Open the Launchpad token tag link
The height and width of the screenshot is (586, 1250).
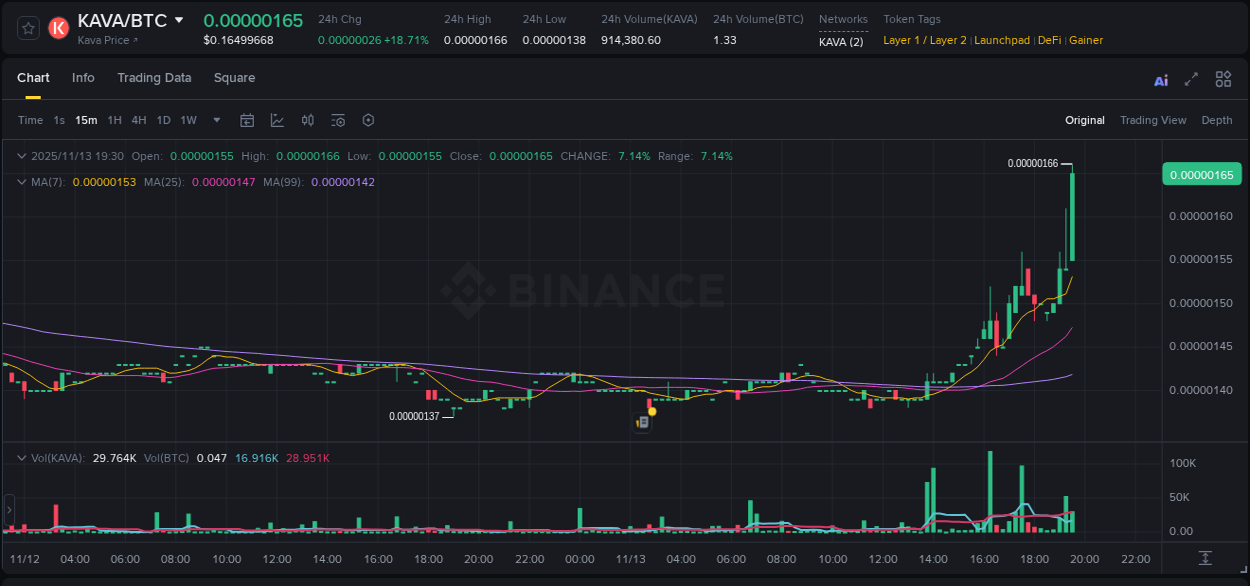(x=1002, y=40)
